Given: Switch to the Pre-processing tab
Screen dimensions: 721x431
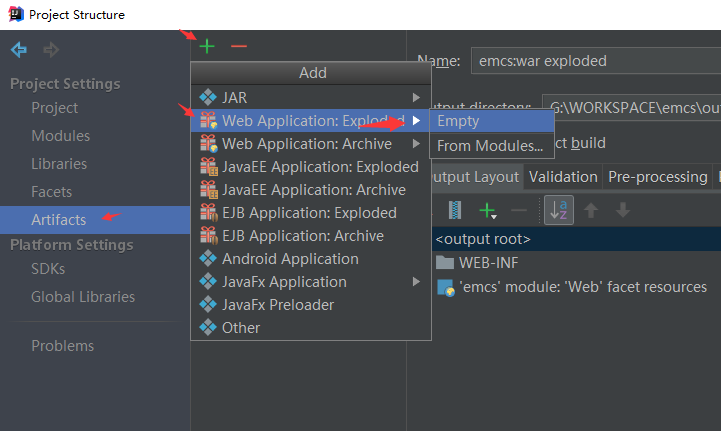Looking at the screenshot, I should [658, 177].
